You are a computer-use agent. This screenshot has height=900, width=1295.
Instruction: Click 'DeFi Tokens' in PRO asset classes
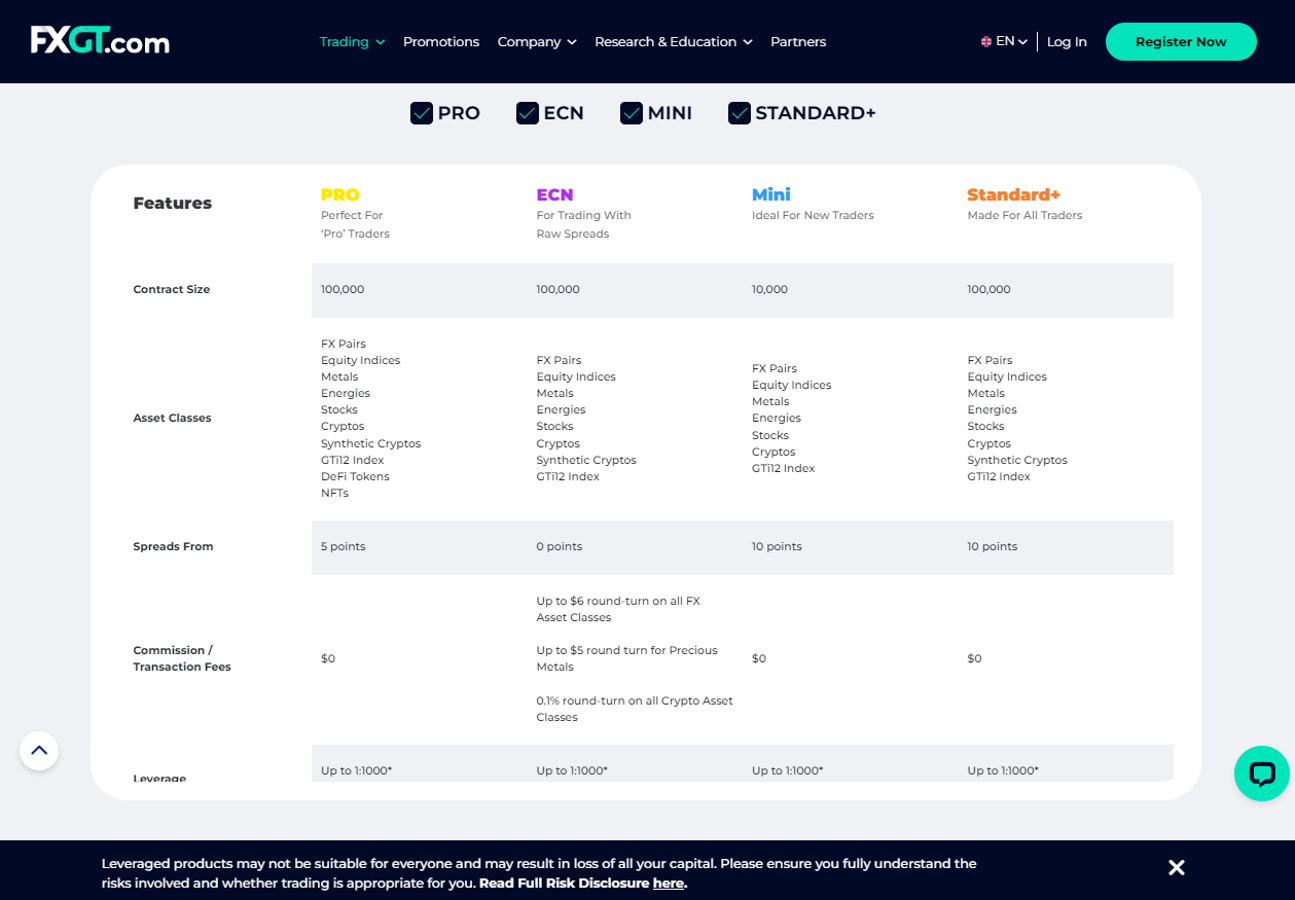pos(355,476)
